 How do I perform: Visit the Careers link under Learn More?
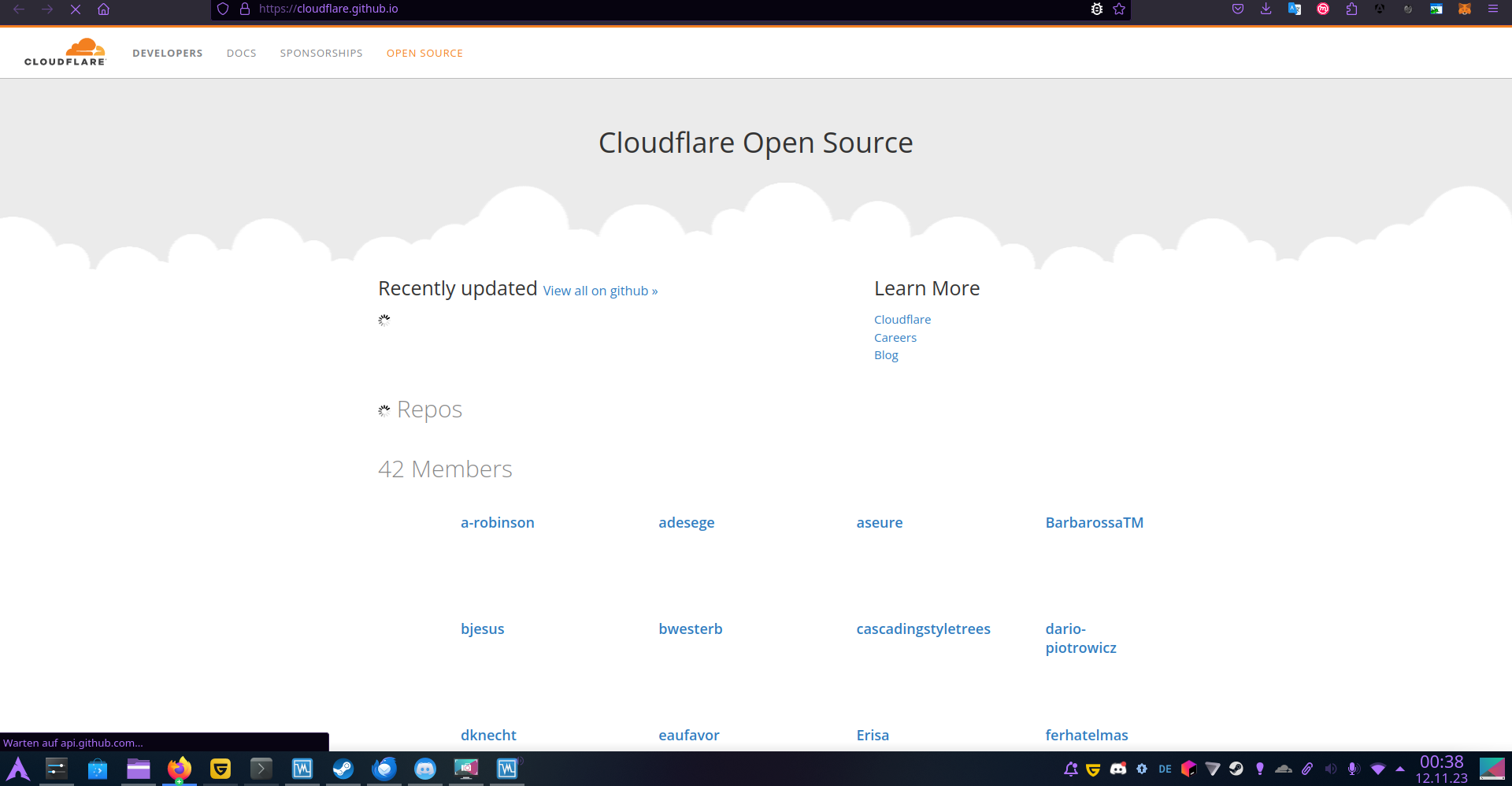pyautogui.click(x=895, y=337)
